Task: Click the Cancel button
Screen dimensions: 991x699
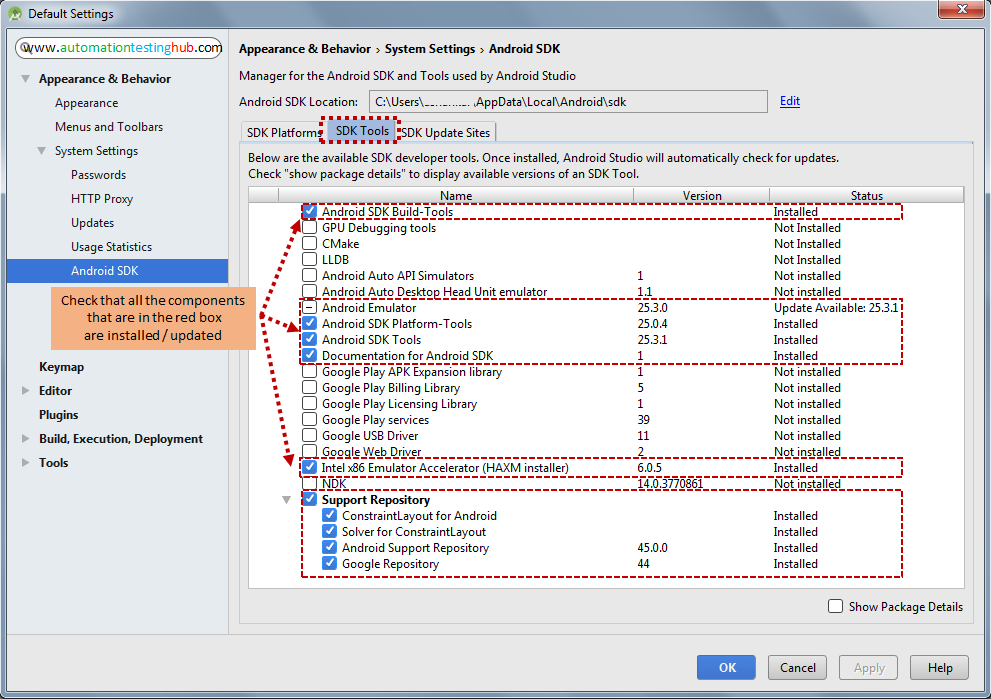Action: 797,667
